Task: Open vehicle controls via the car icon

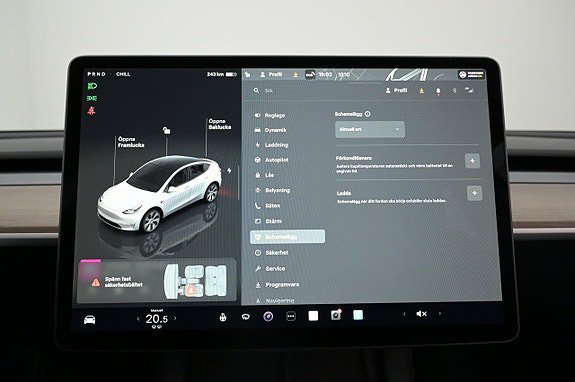Action: (x=89, y=319)
